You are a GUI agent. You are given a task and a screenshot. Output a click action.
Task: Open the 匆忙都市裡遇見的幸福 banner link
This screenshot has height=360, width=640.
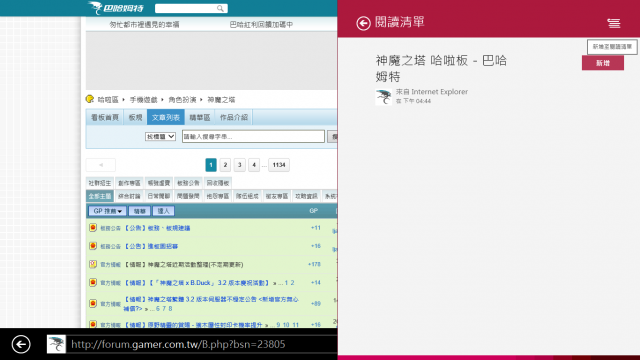click(144, 24)
